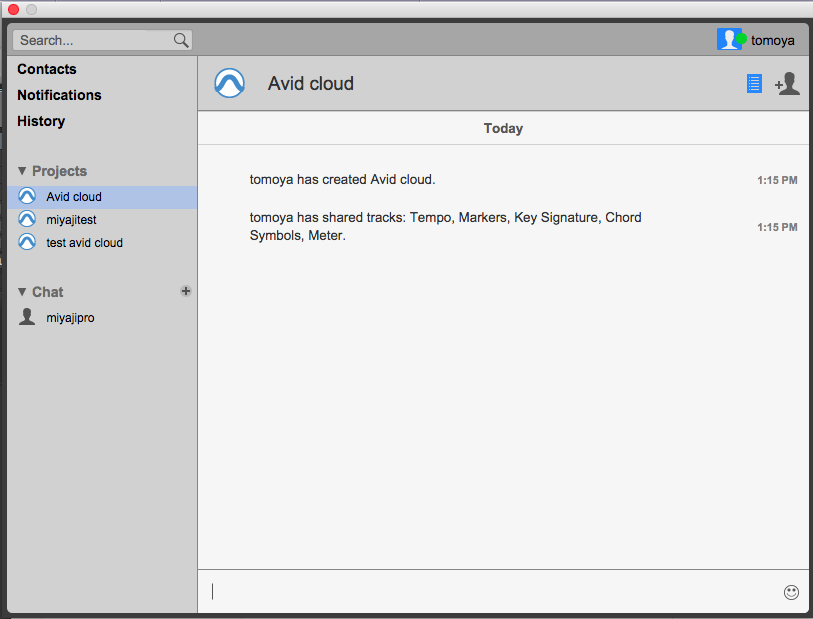
Task: Open the emoji smiley picker
Action: tap(791, 592)
